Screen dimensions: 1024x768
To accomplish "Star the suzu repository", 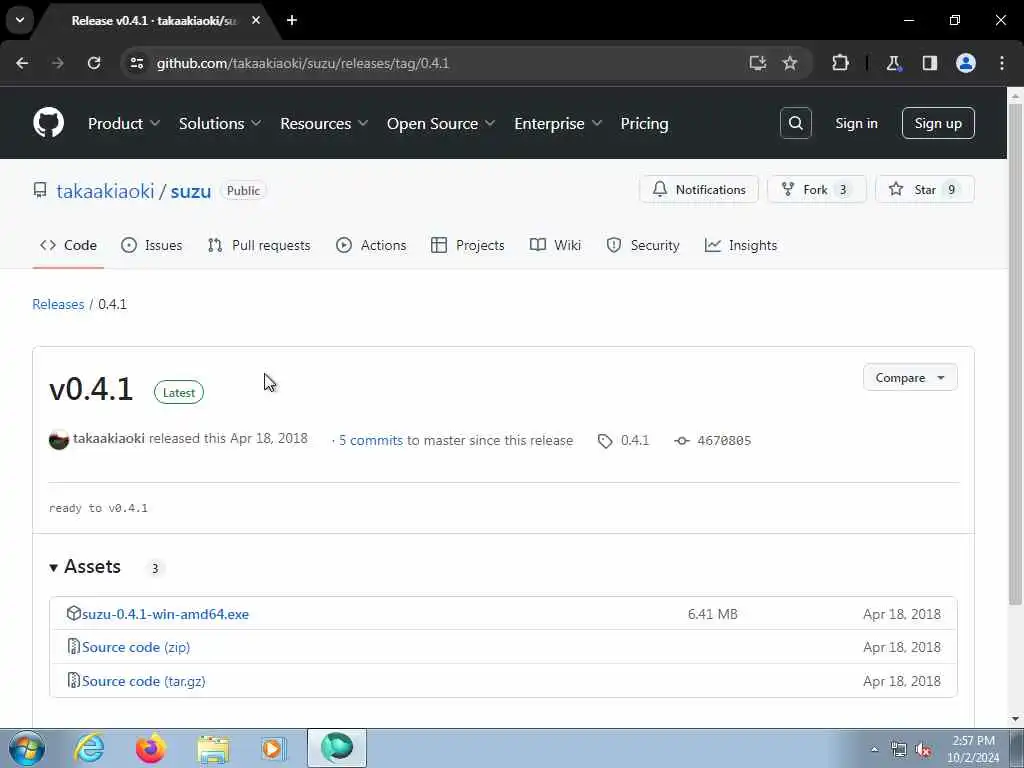I will tap(925, 189).
